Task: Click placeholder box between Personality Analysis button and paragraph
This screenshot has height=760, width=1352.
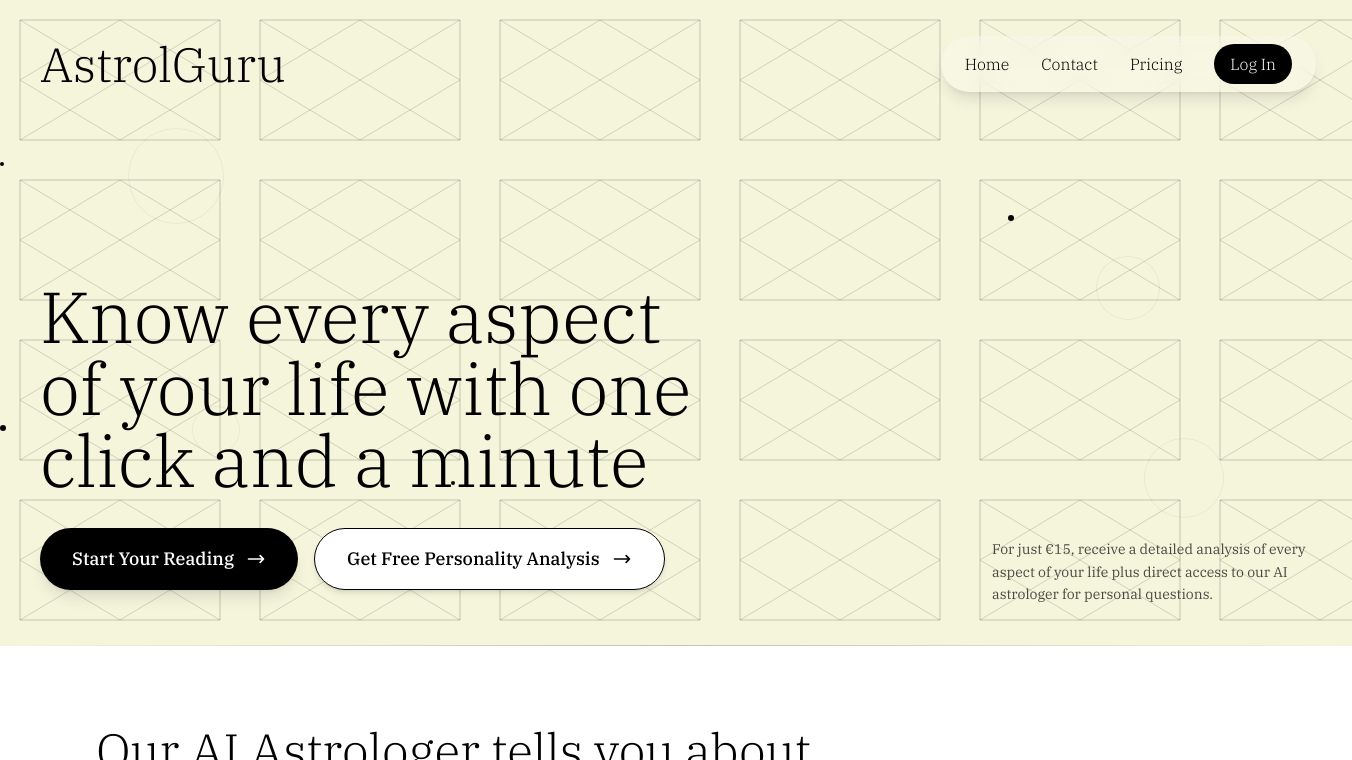Action: pos(840,560)
